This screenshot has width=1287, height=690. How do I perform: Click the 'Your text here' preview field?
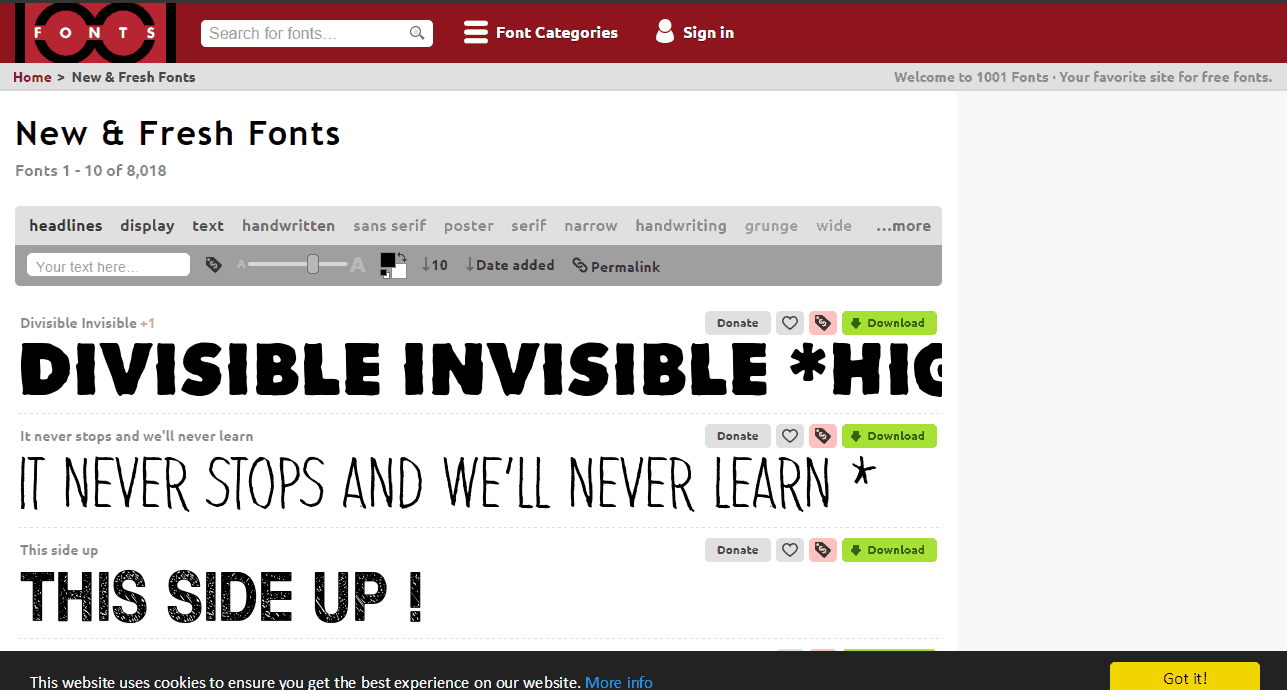pyautogui.click(x=108, y=266)
